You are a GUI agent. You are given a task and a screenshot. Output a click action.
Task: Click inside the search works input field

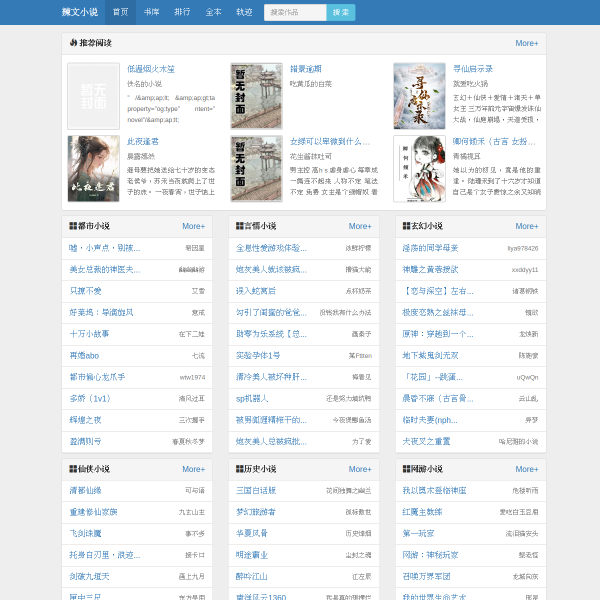295,12
